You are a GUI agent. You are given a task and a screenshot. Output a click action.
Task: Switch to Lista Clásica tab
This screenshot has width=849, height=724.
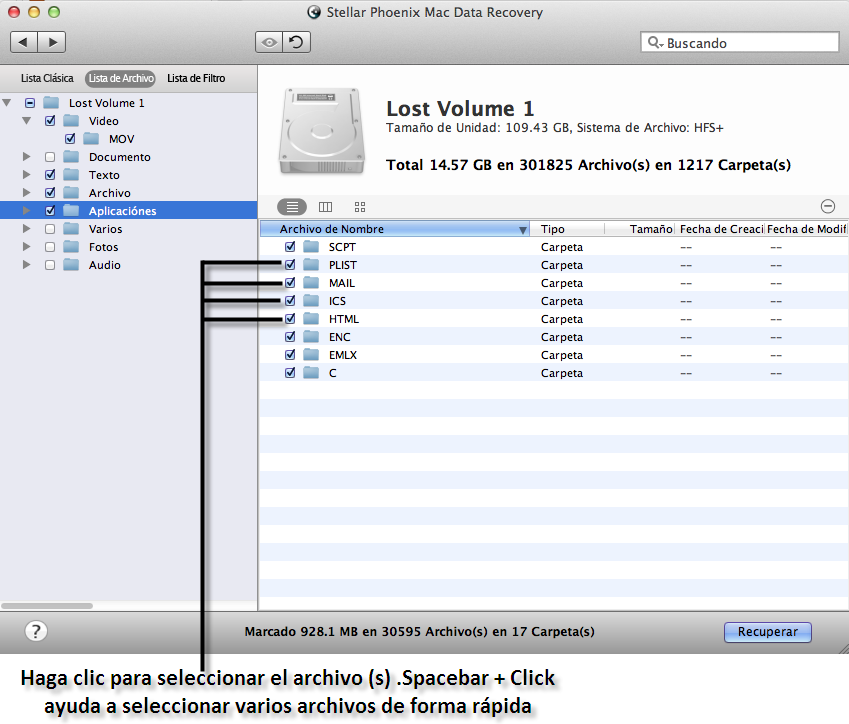47,79
